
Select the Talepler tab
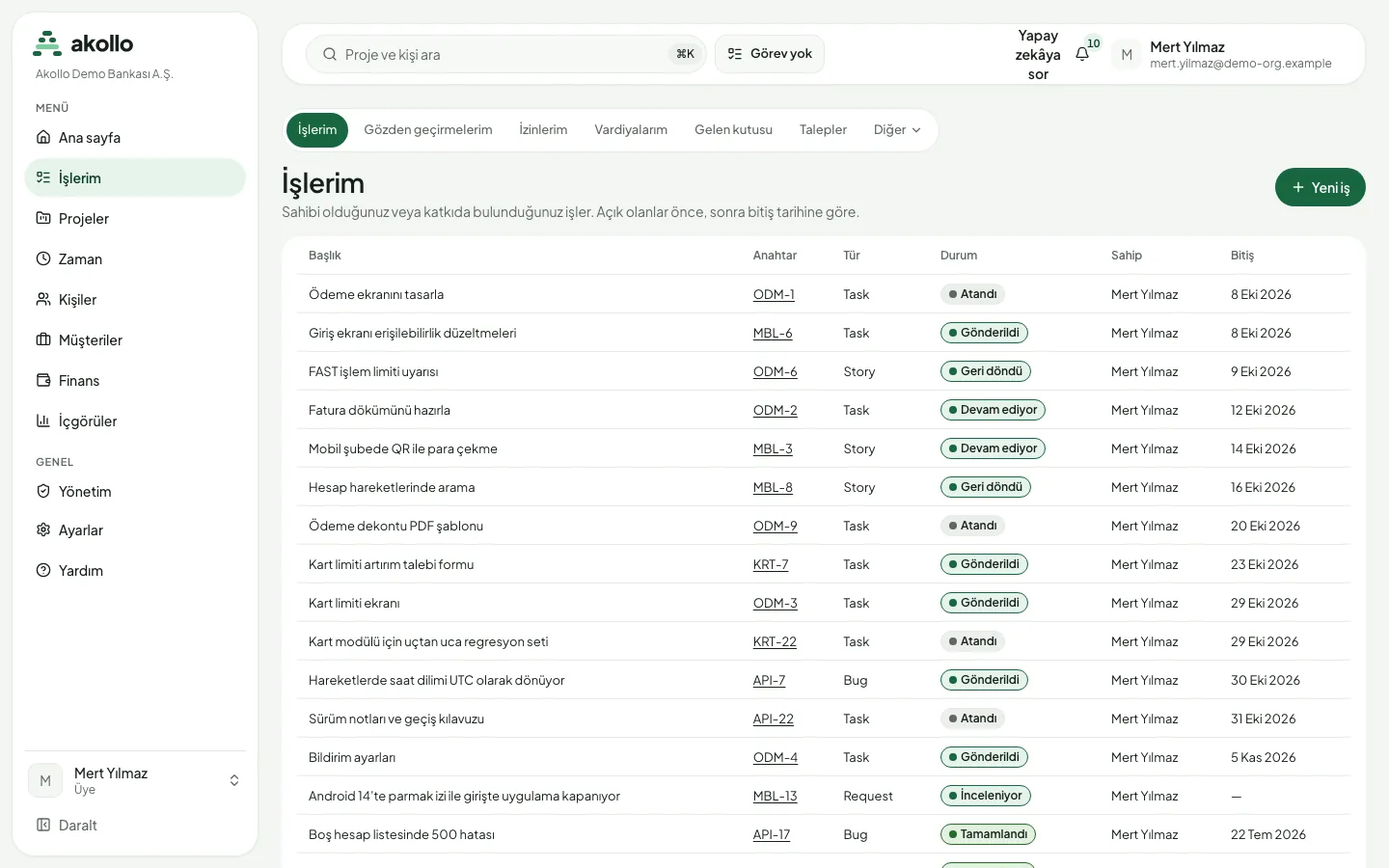(x=823, y=129)
